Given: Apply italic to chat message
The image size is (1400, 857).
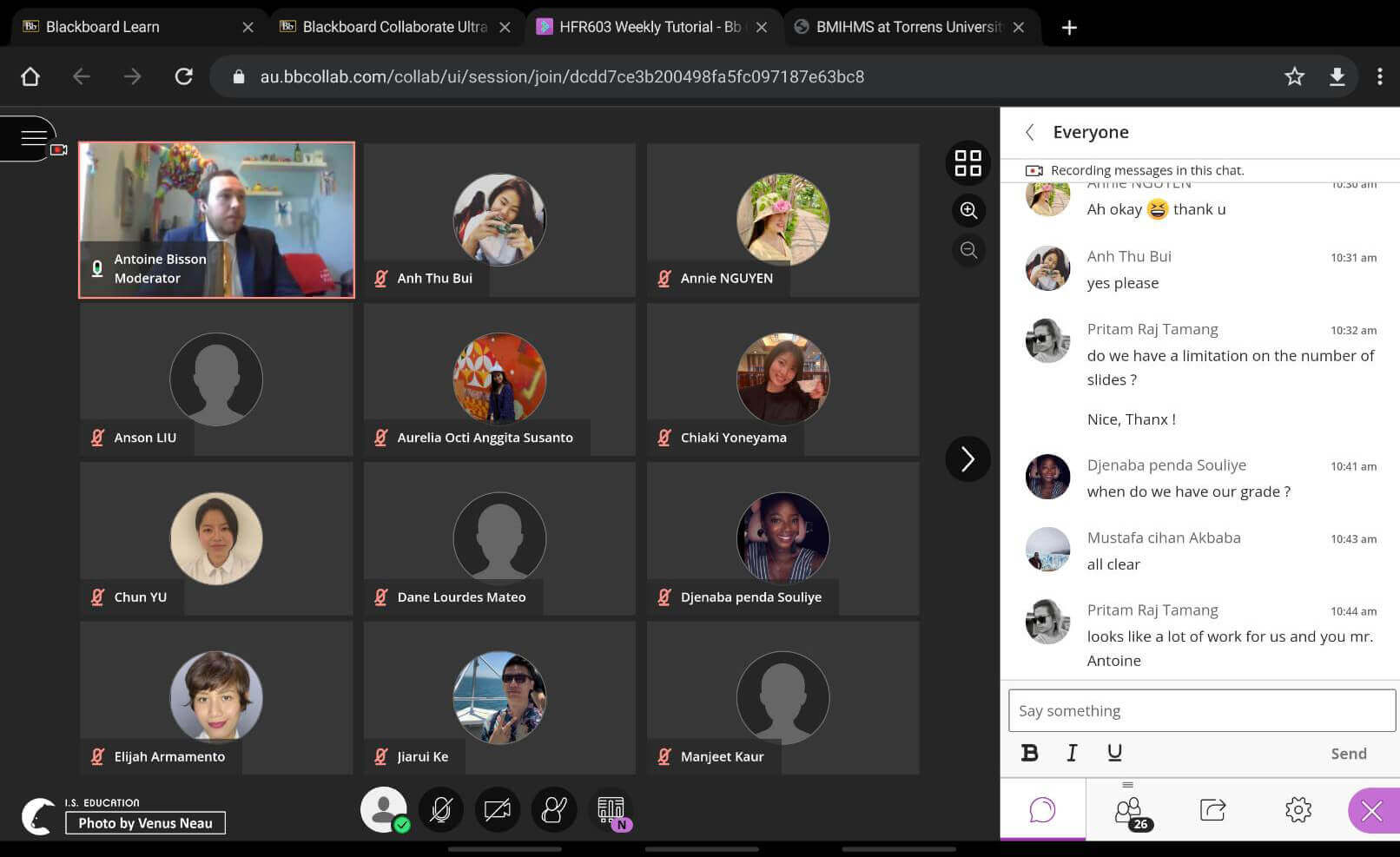Looking at the screenshot, I should [1072, 753].
